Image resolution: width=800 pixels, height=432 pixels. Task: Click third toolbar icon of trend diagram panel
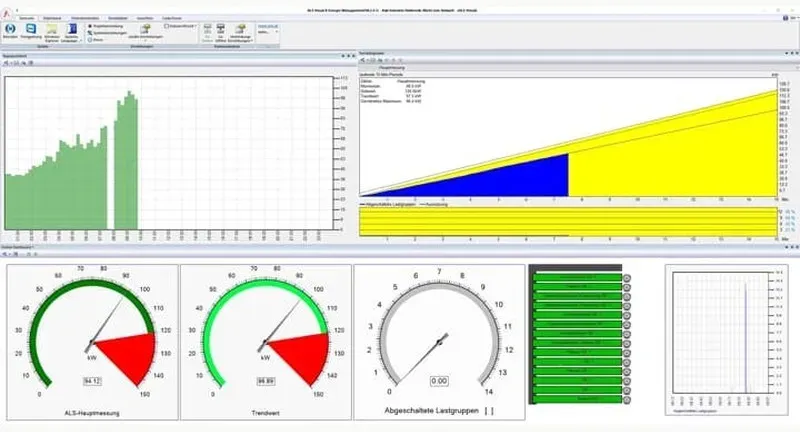click(x=380, y=60)
